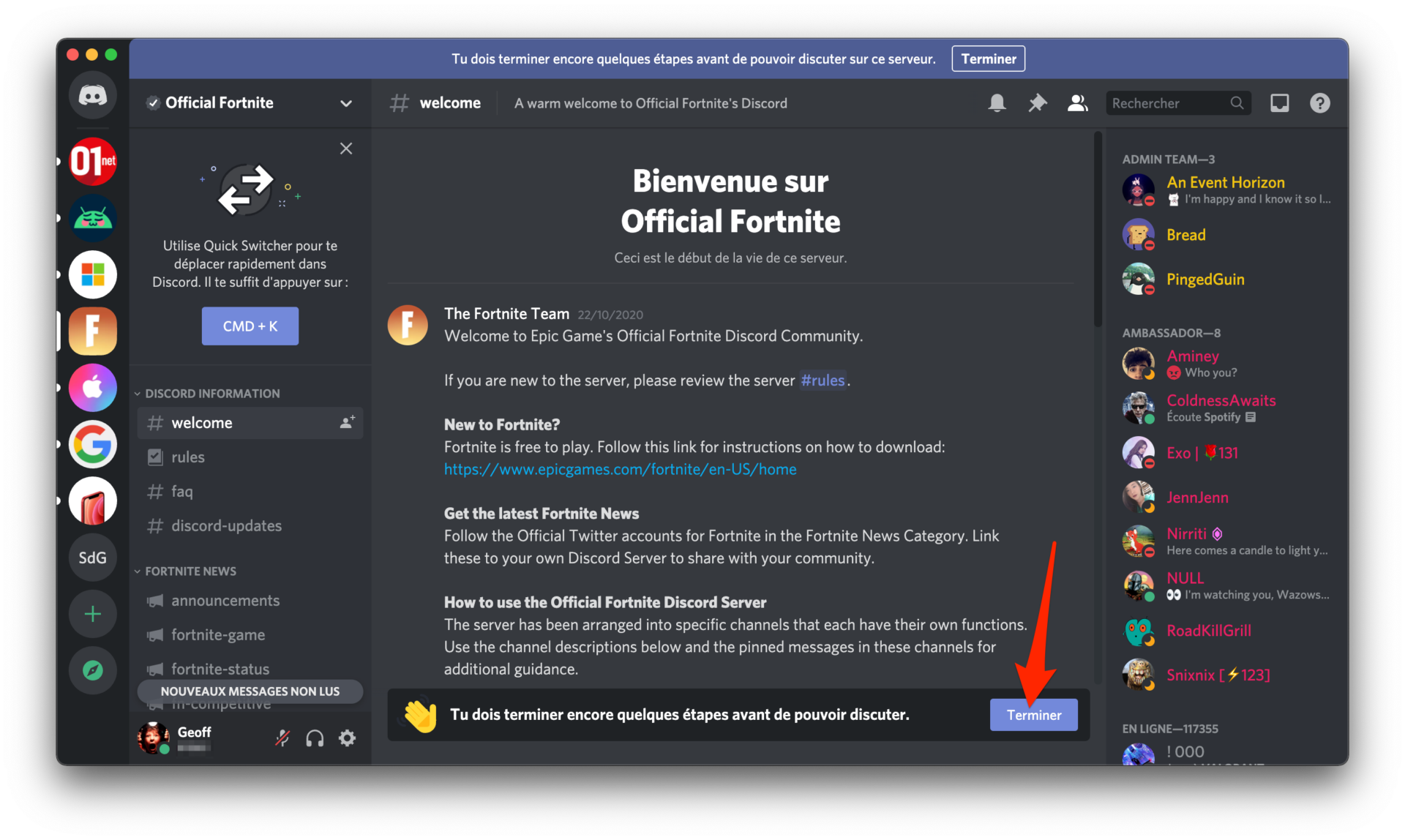This screenshot has height=840, width=1405.
Task: Explore public servers compass icon
Action: click(x=93, y=670)
